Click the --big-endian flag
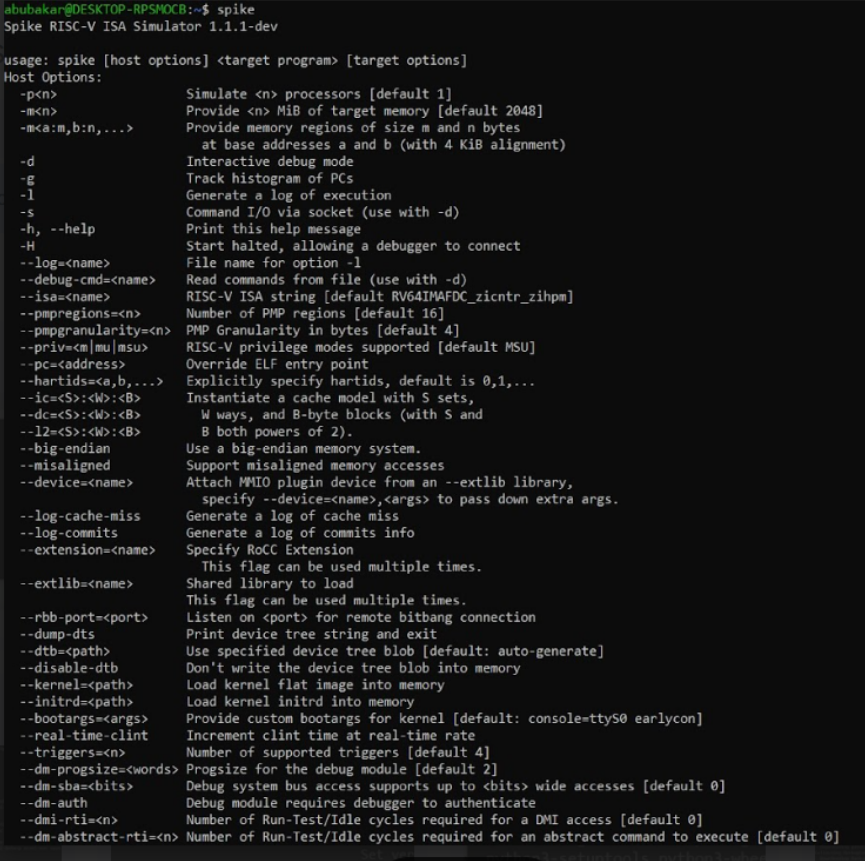The image size is (865, 861). tap(65, 448)
